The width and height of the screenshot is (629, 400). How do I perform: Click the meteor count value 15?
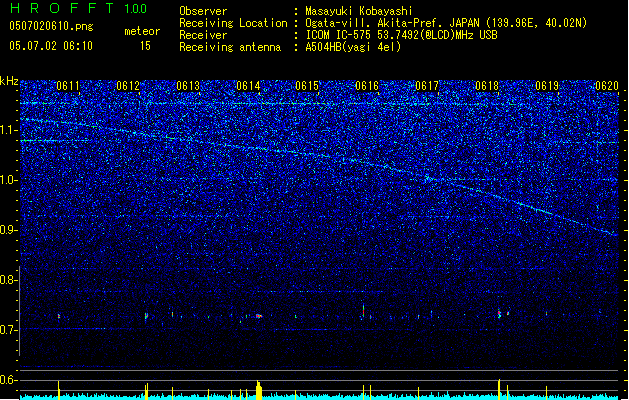[145, 45]
